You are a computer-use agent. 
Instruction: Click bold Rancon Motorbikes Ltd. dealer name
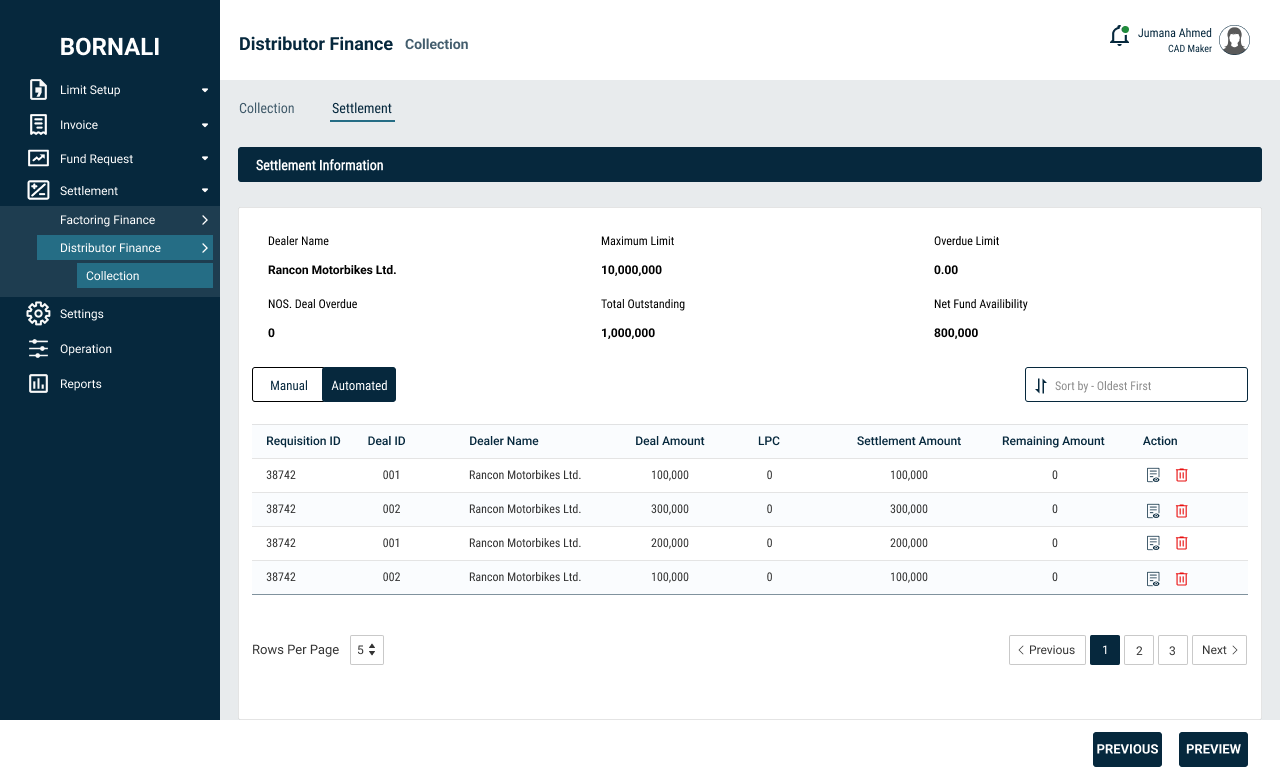pos(332,270)
